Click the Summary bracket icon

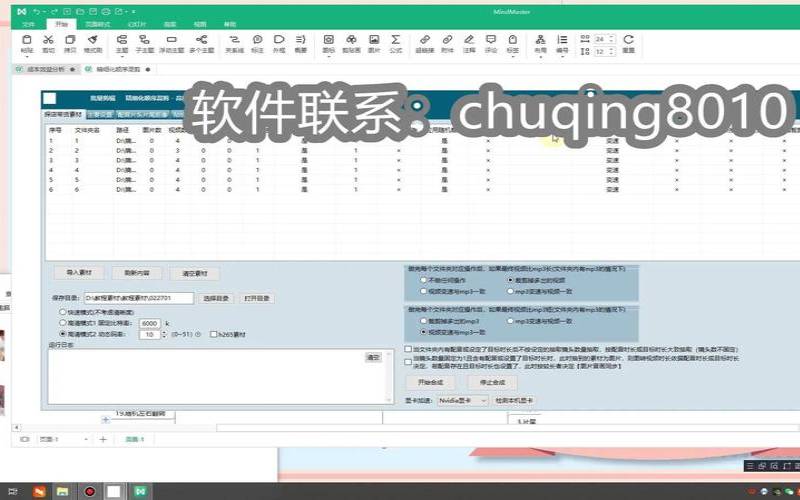click(301, 40)
